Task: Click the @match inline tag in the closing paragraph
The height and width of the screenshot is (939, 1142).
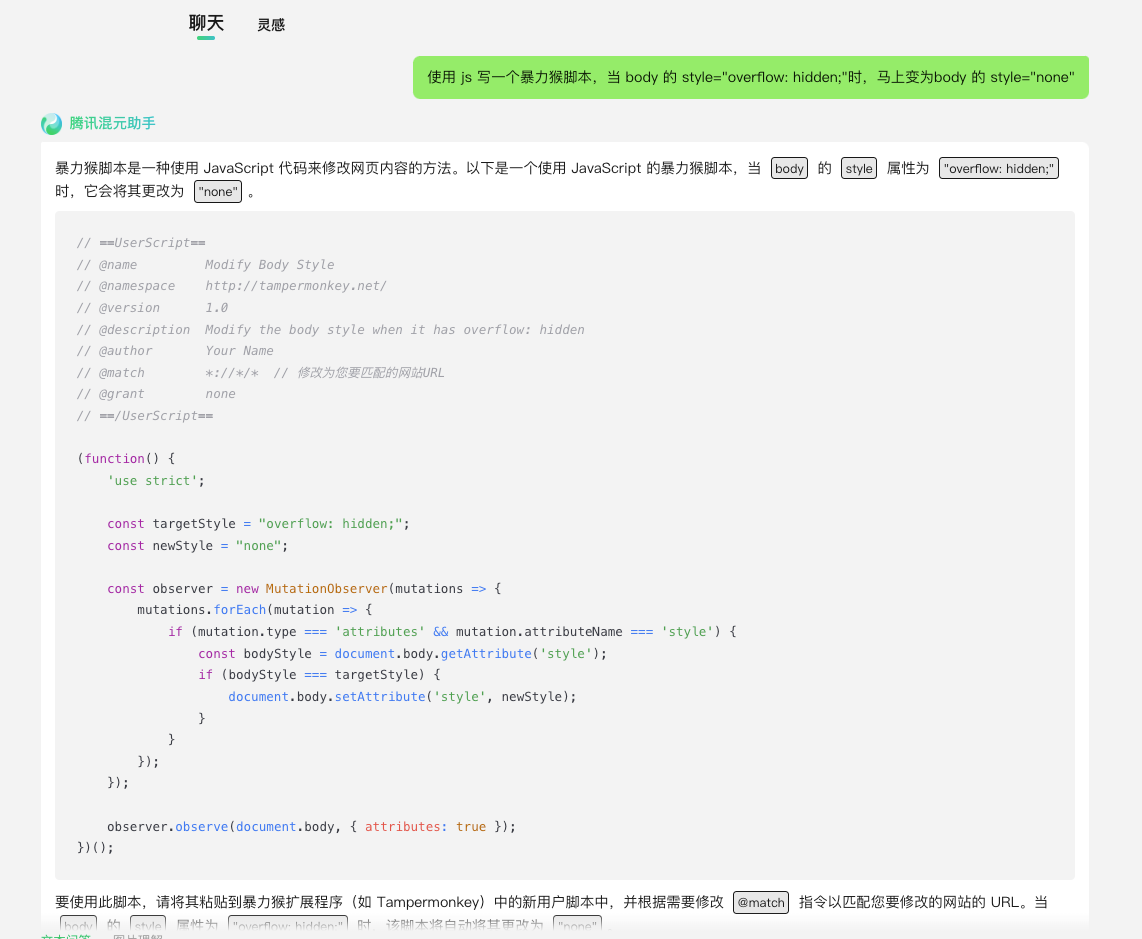Action: tap(760, 903)
